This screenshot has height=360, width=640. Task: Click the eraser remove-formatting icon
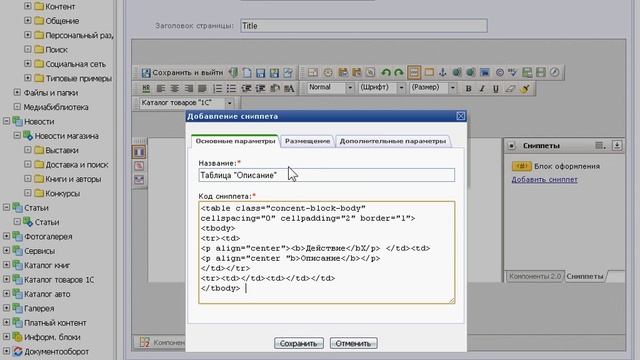tap(510, 88)
